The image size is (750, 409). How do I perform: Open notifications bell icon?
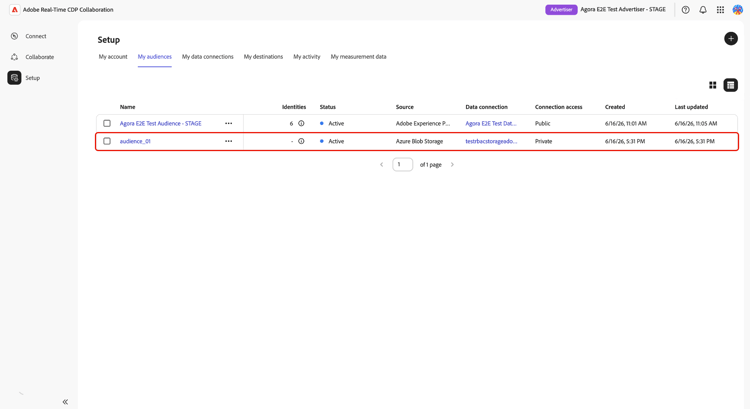[x=703, y=10]
